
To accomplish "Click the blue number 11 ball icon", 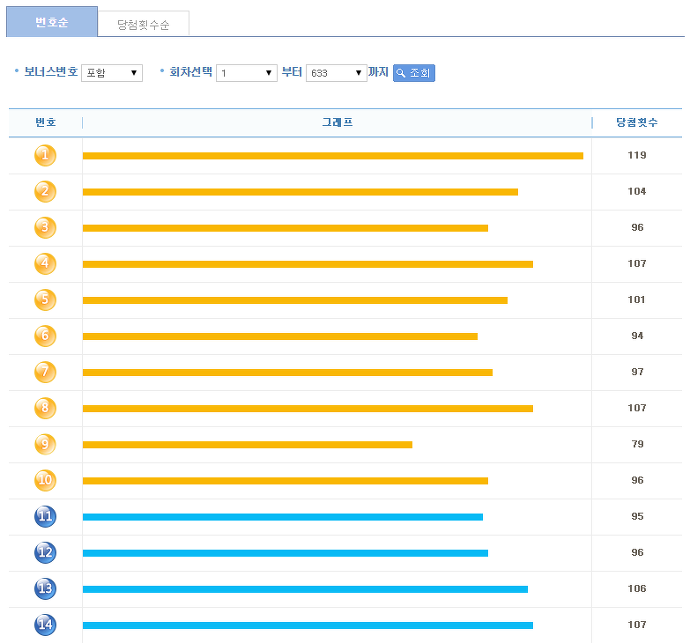I will 45,516.
